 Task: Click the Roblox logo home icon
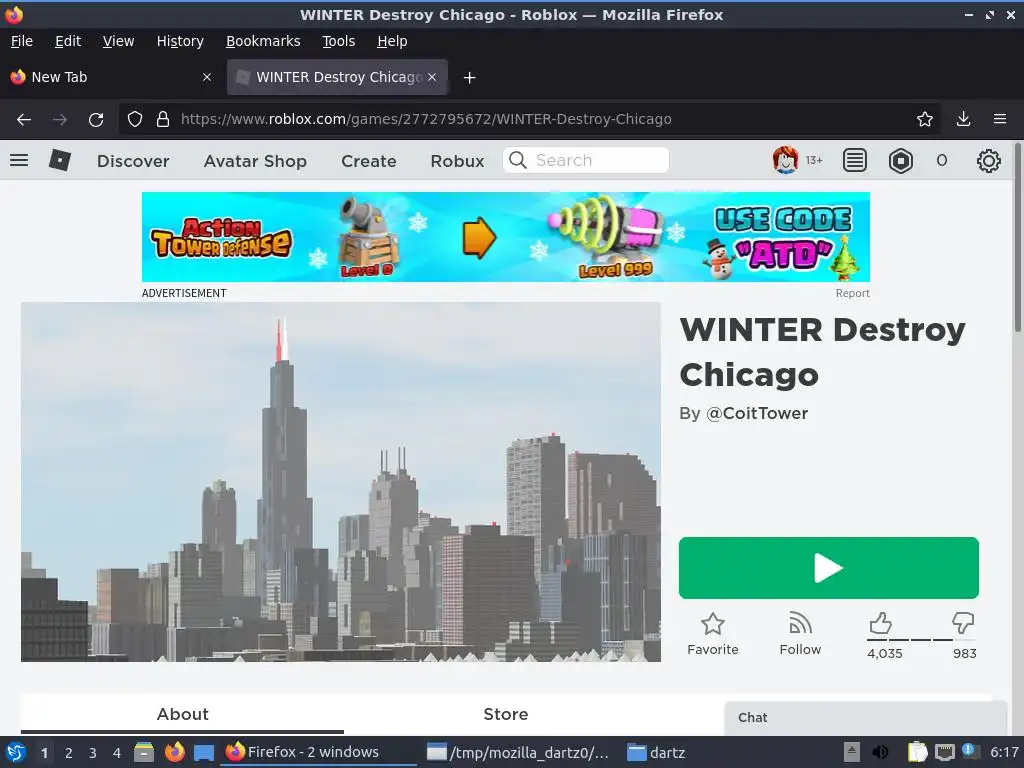(59, 160)
